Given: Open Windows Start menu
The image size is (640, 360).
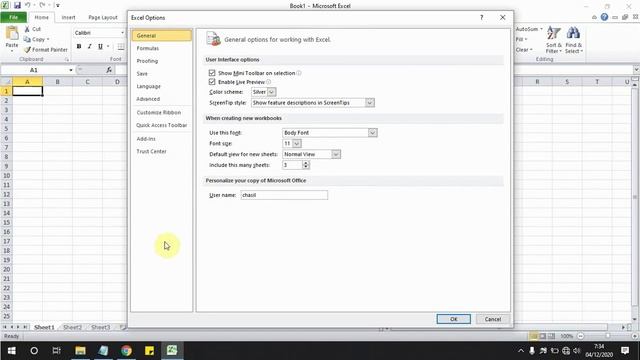Looking at the screenshot, I should pyautogui.click(x=11, y=350).
